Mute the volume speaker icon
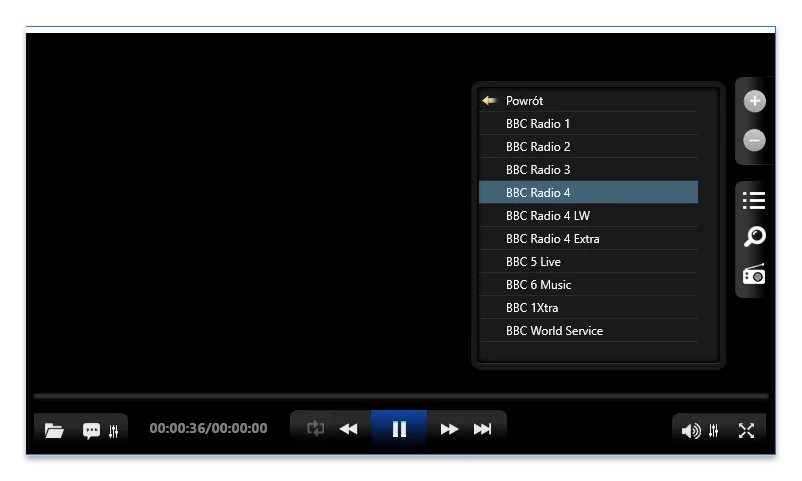This screenshot has height=481, width=802. (691, 431)
